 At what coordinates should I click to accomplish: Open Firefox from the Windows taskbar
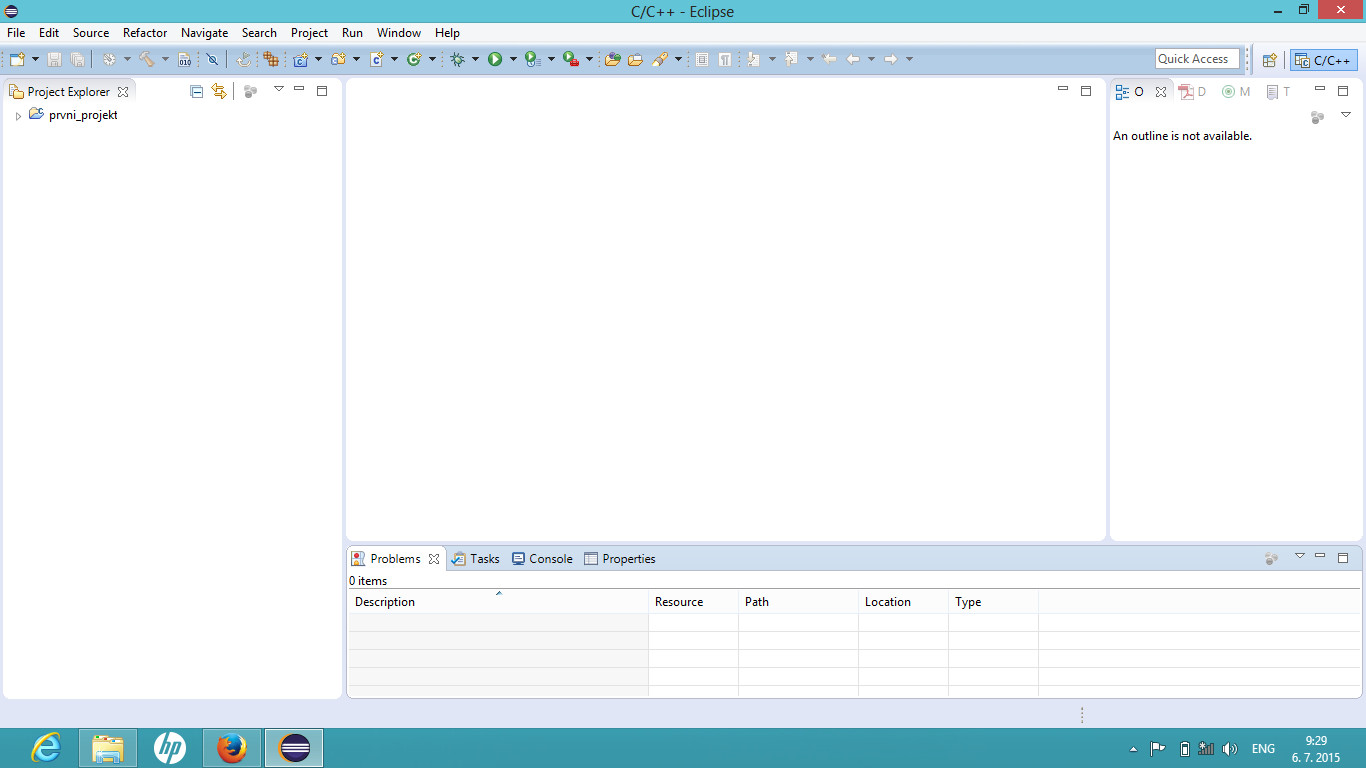point(231,748)
